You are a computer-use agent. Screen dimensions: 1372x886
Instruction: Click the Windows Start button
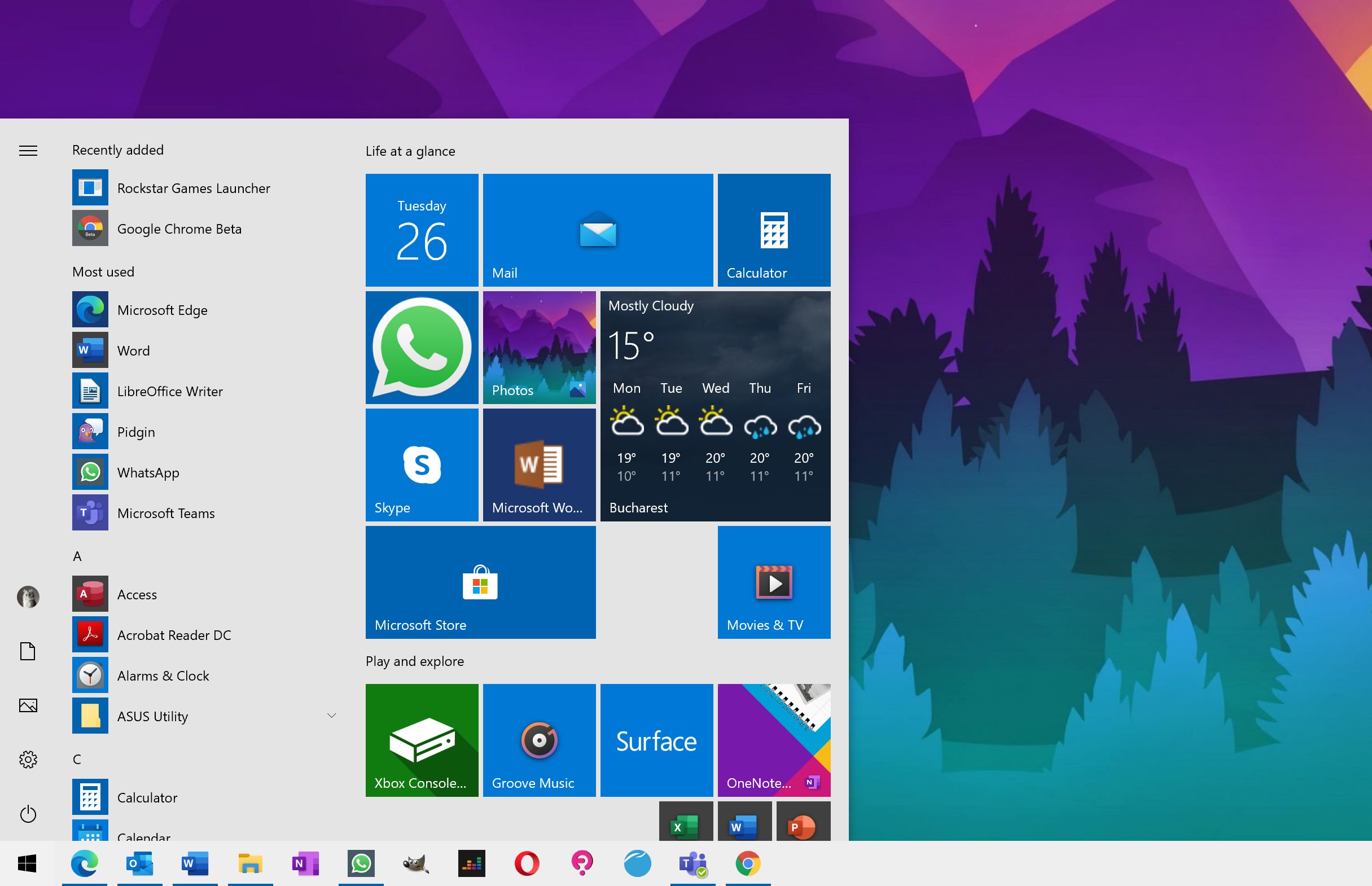point(27,863)
